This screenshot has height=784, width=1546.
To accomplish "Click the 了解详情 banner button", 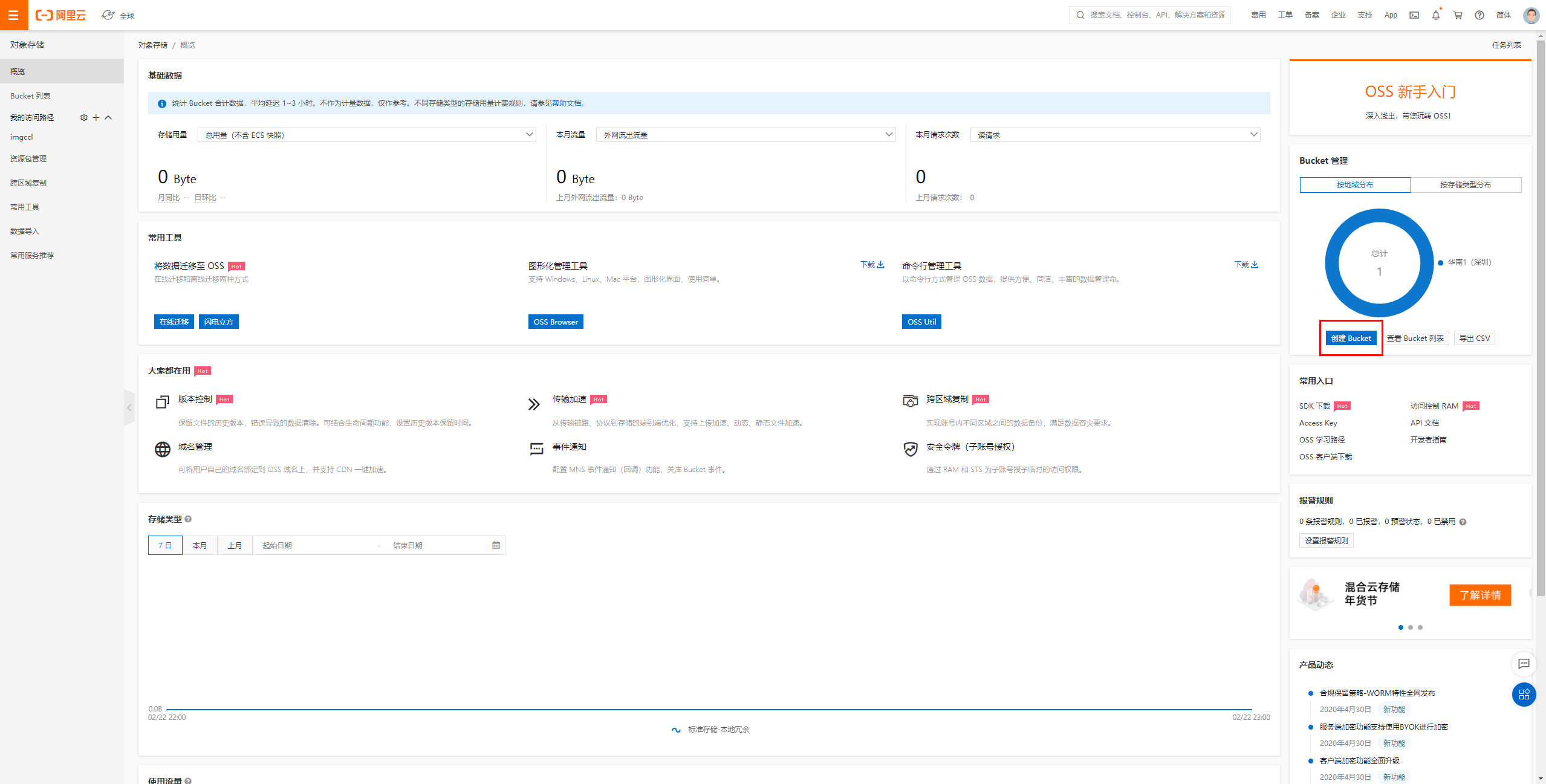I will point(1480,595).
